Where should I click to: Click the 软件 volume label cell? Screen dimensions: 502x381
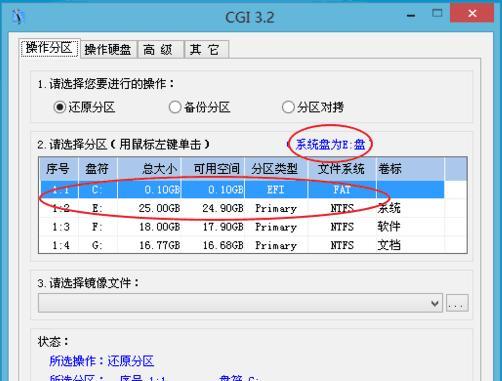(389, 227)
